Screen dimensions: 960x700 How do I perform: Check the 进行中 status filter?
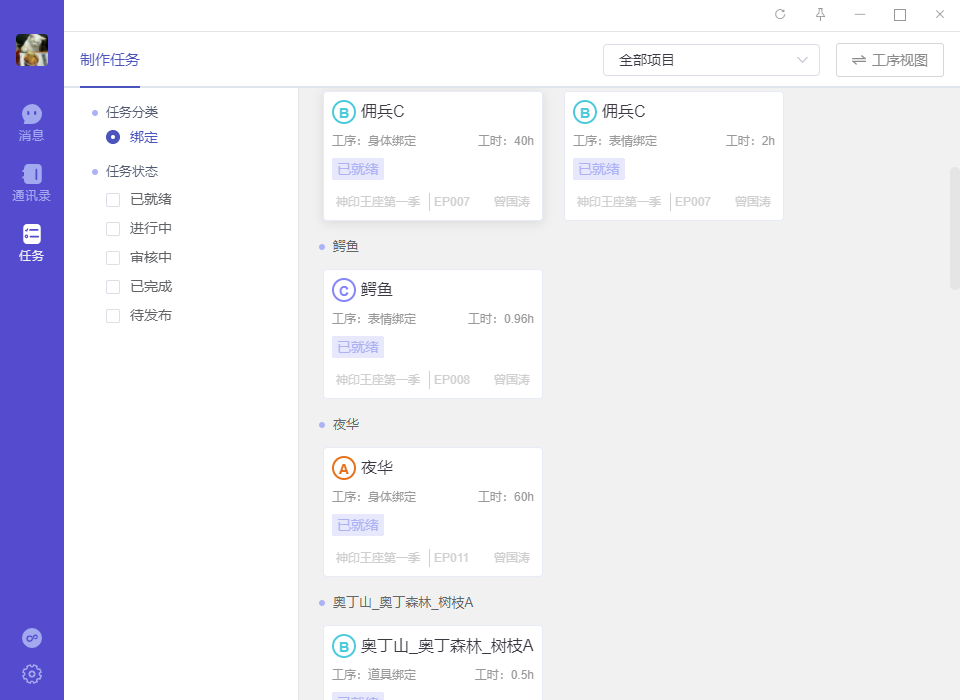113,229
